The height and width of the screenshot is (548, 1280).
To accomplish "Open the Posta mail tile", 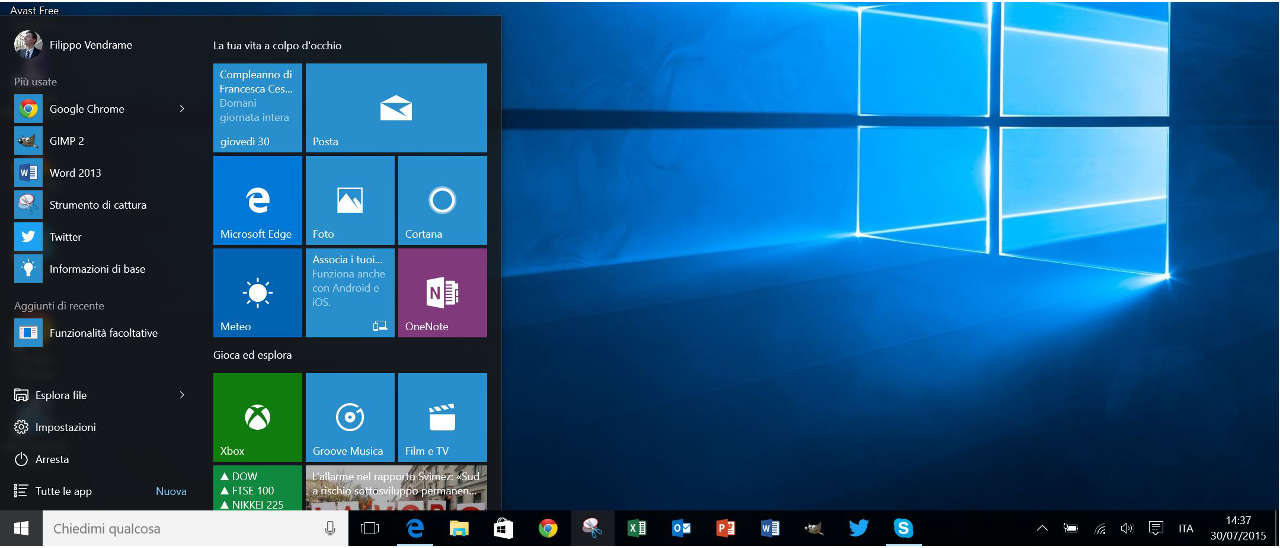I will [x=396, y=108].
